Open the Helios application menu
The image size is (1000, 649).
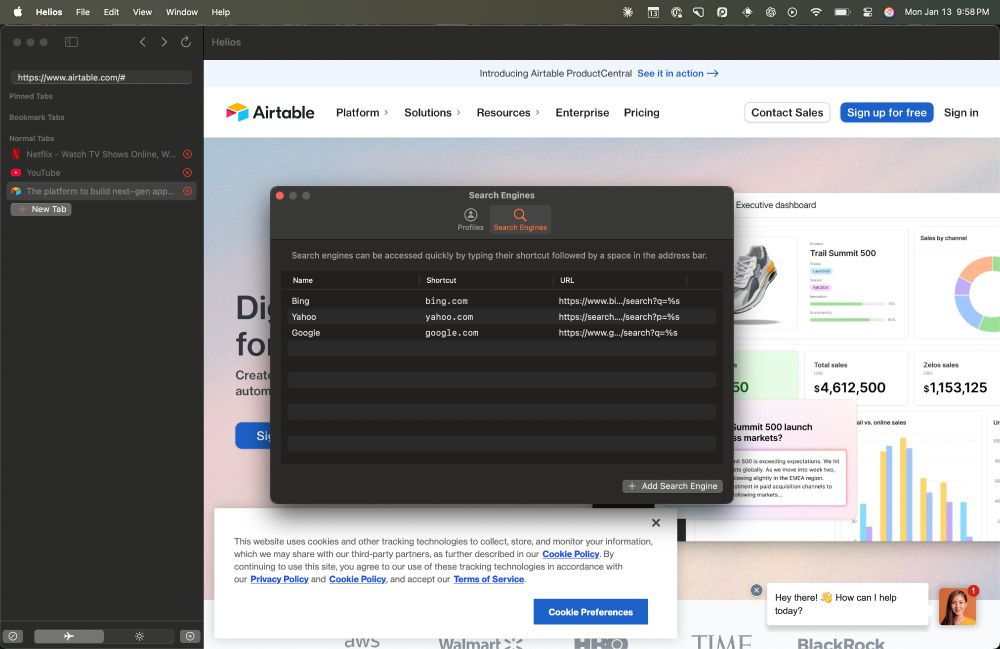pyautogui.click(x=49, y=11)
